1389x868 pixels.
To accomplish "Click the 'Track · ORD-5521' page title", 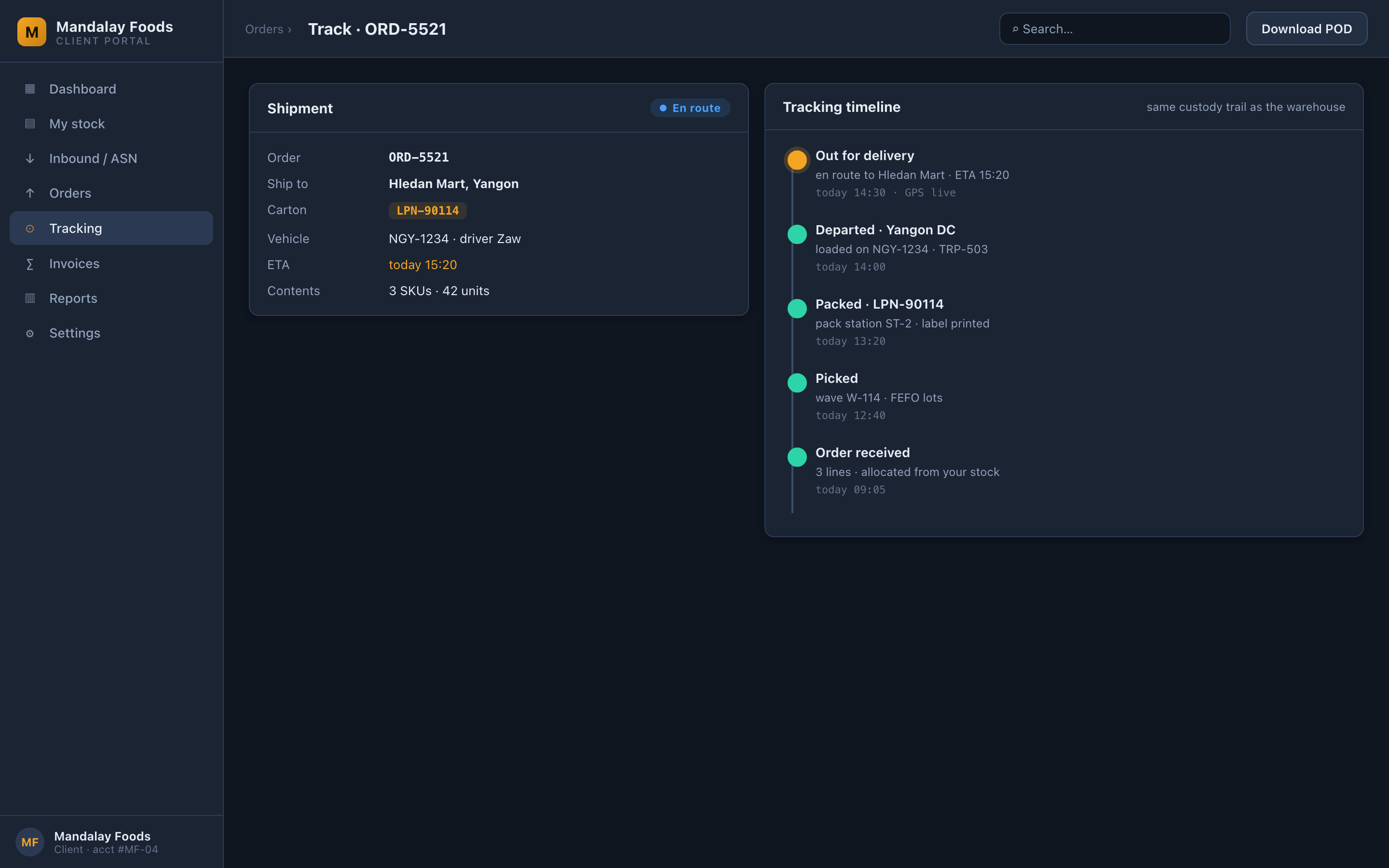I will click(377, 29).
